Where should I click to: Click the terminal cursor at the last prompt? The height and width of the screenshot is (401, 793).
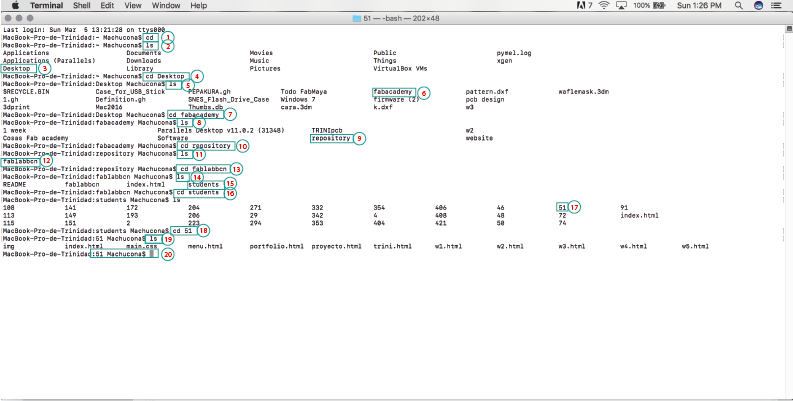(x=154, y=254)
